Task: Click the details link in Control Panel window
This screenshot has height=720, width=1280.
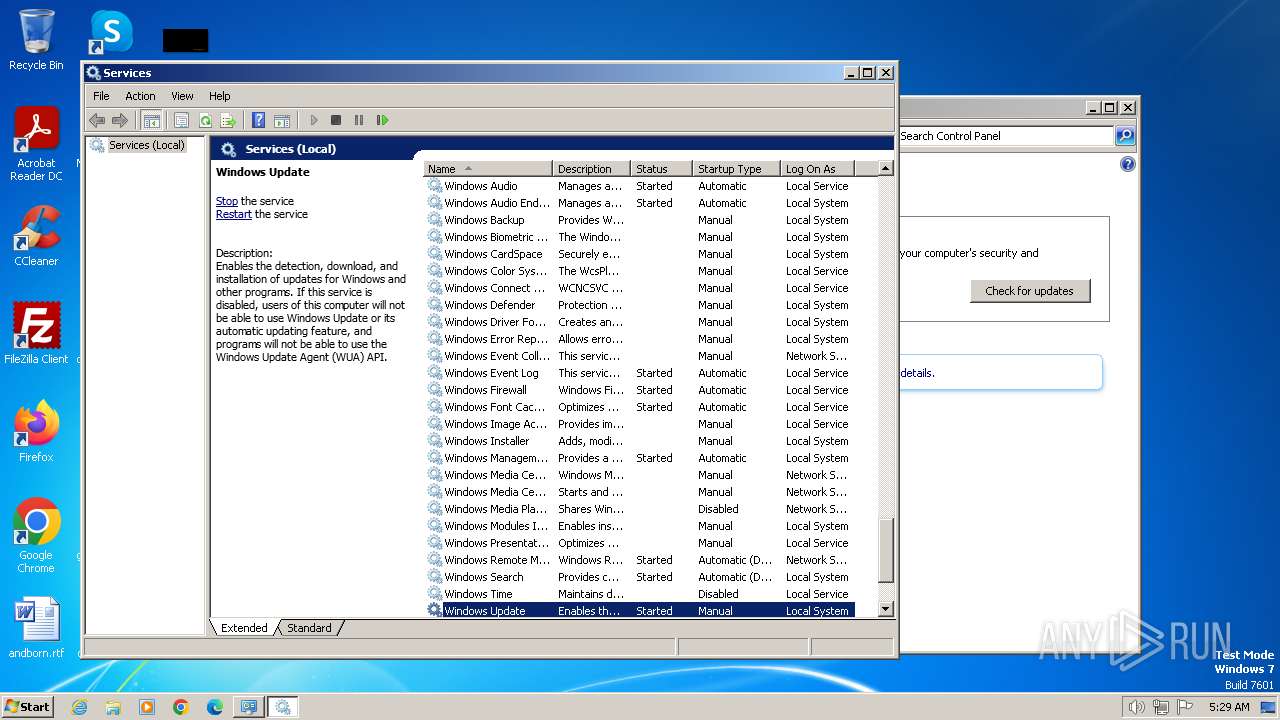Action: point(918,373)
